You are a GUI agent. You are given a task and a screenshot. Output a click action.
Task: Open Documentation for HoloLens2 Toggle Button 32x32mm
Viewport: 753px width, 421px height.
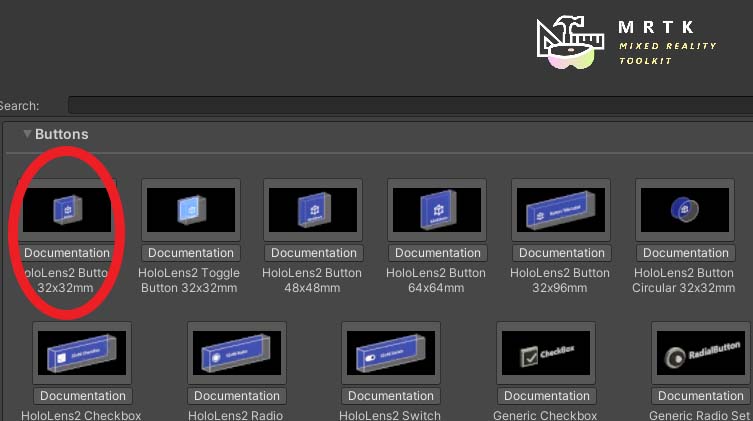191,253
